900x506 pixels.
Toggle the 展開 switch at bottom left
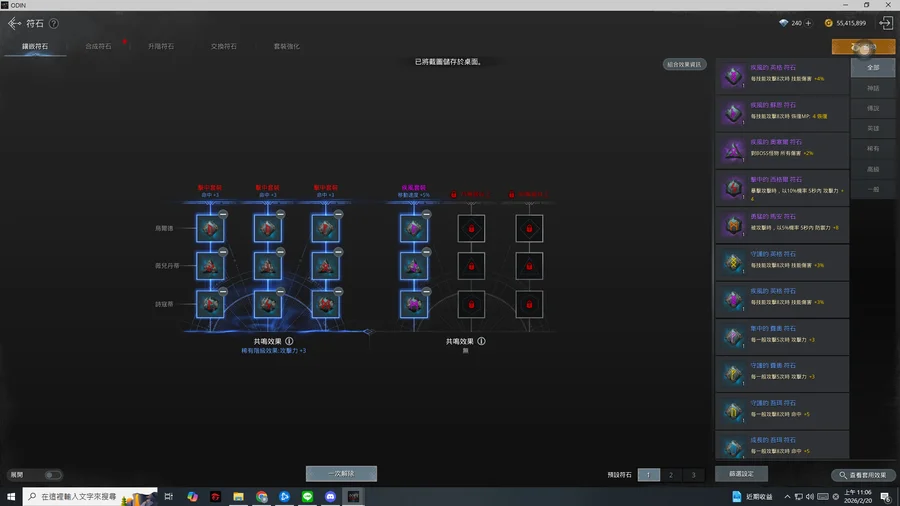[52, 475]
